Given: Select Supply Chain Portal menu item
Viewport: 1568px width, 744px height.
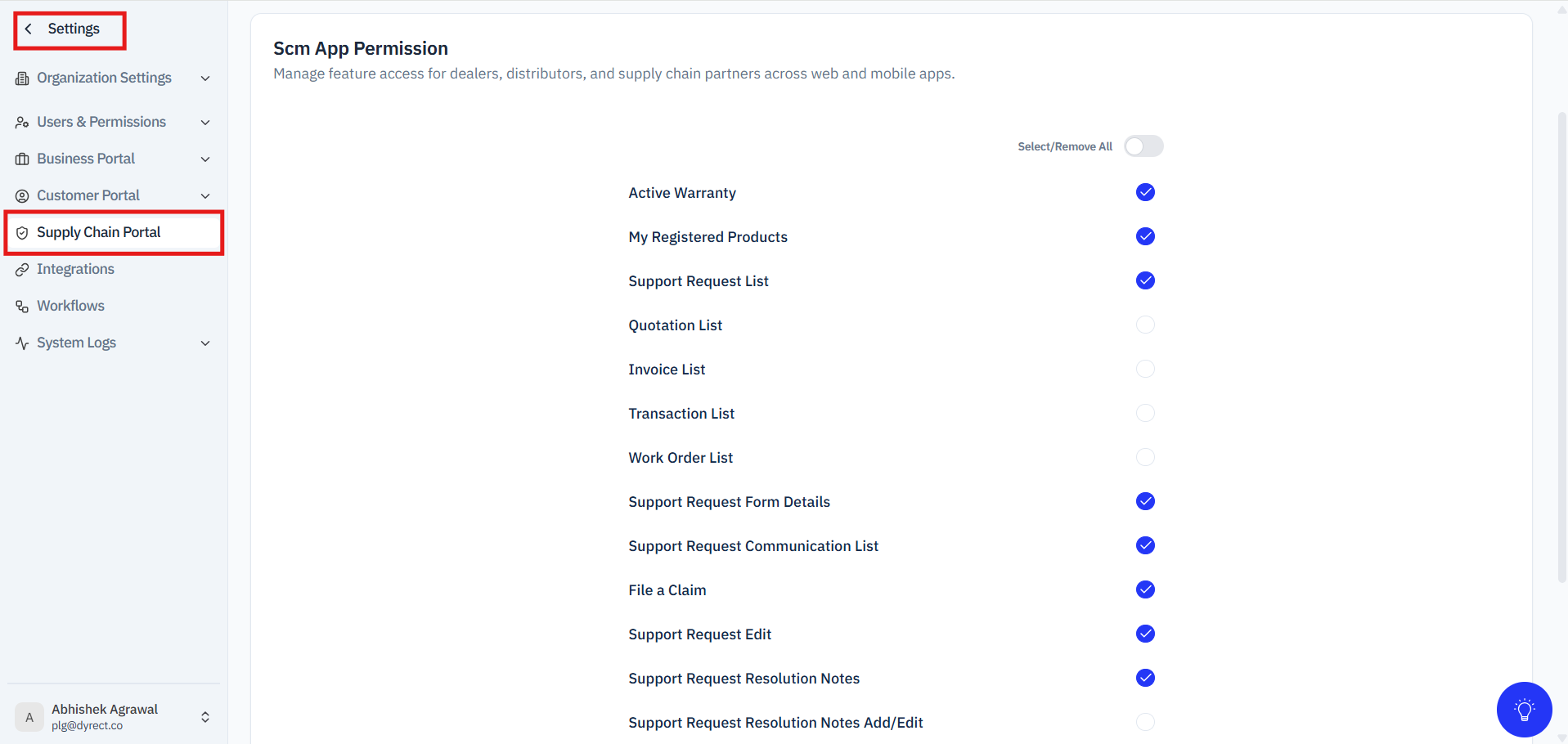Looking at the screenshot, I should point(115,233).
